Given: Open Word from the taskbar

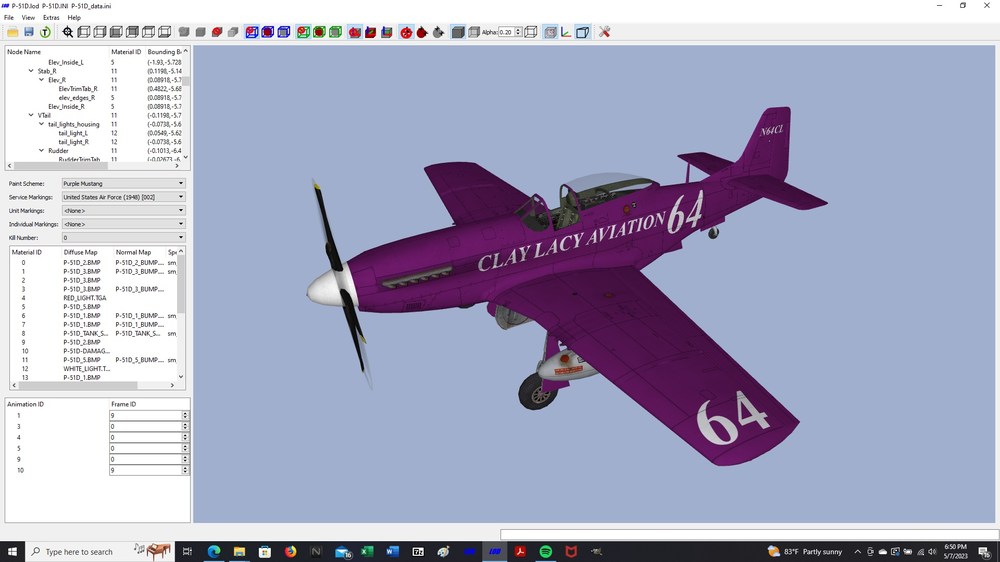Looking at the screenshot, I should 392,551.
